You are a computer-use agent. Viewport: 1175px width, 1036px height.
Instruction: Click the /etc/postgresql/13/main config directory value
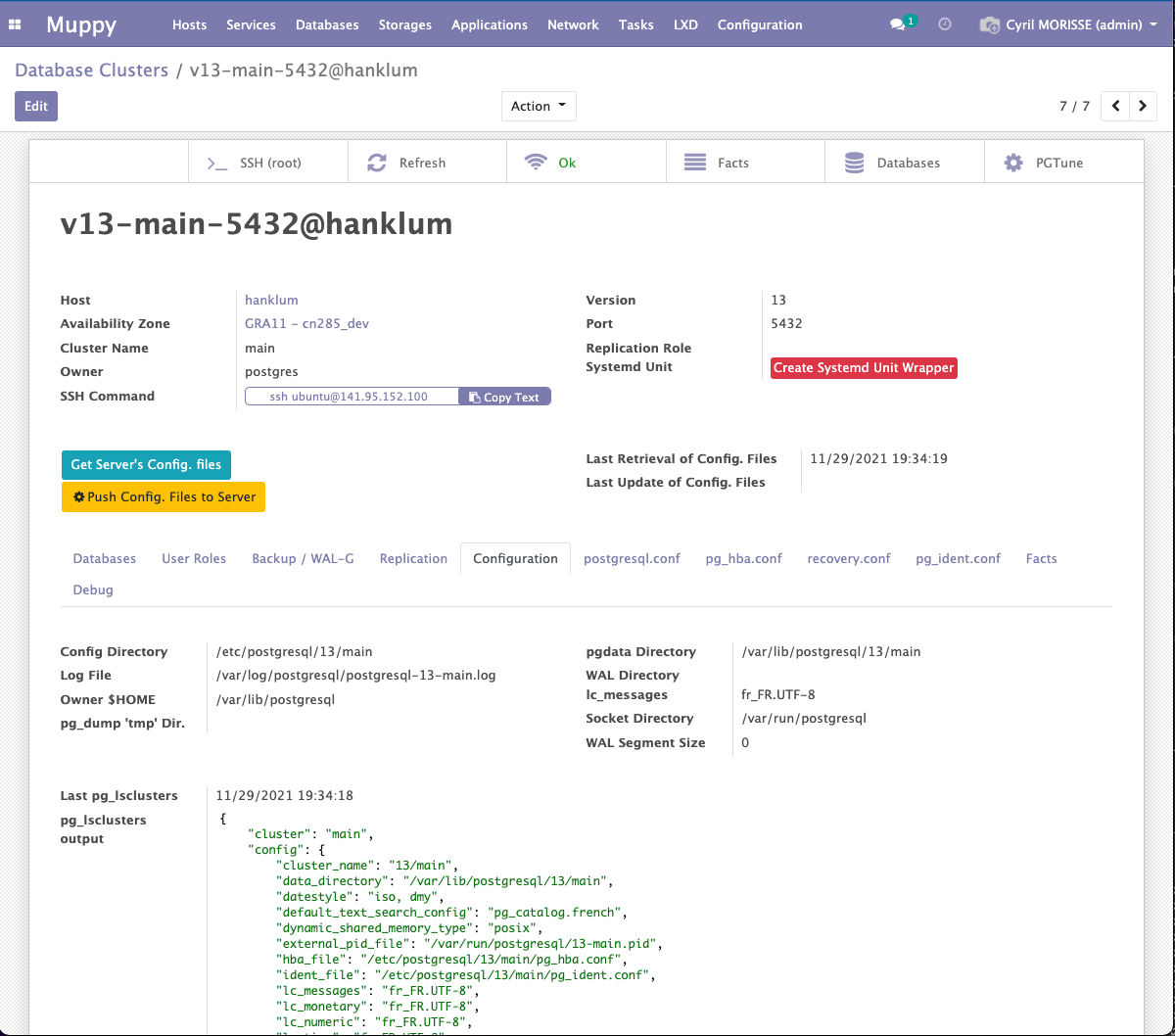tap(295, 652)
